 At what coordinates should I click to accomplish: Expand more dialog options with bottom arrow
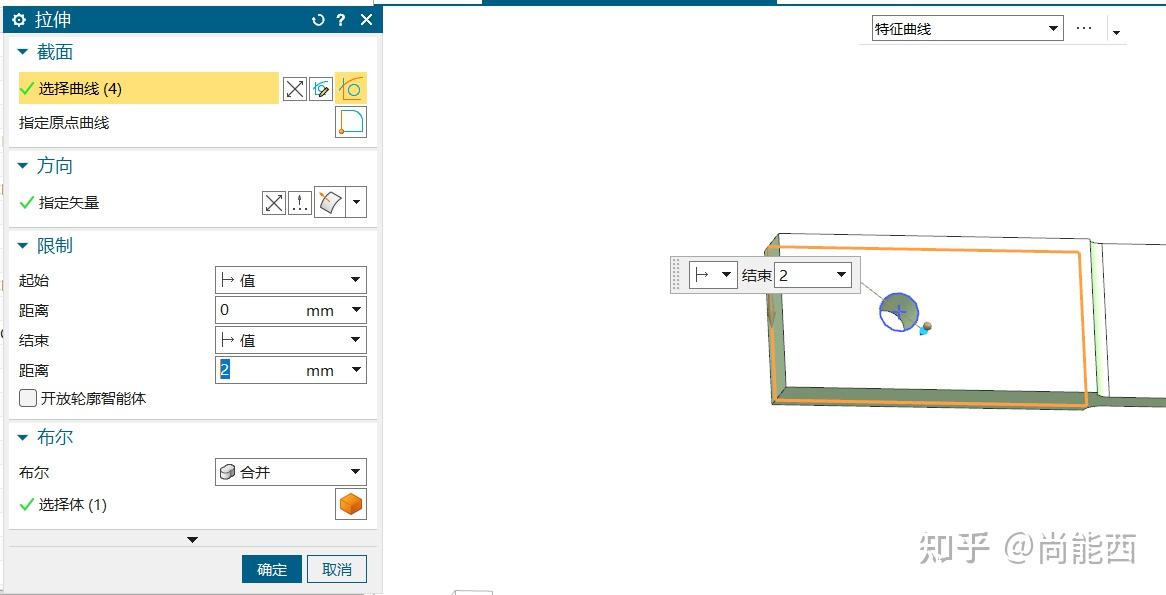192,540
